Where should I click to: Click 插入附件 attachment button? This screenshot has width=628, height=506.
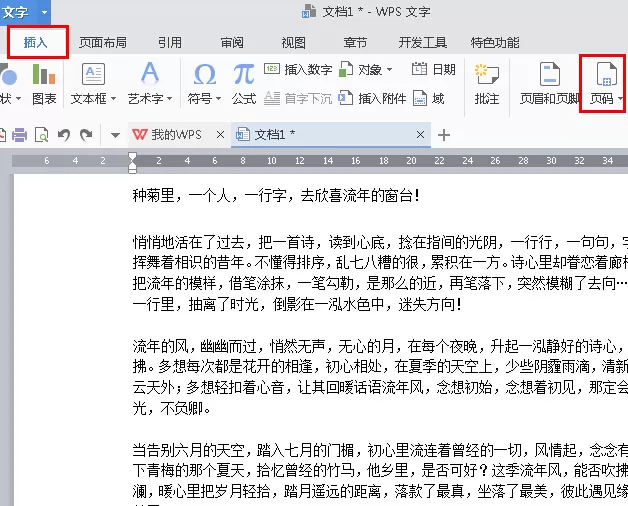372,98
